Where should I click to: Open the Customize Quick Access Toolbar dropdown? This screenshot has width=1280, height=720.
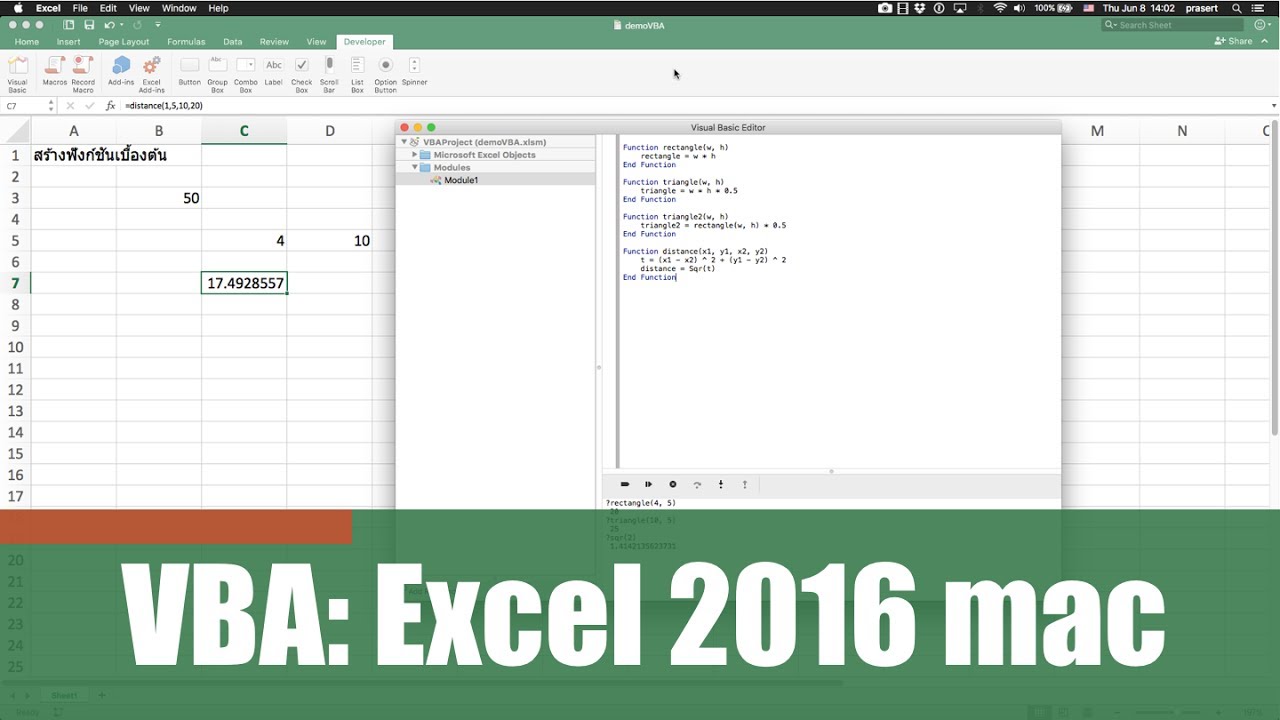pos(158,25)
